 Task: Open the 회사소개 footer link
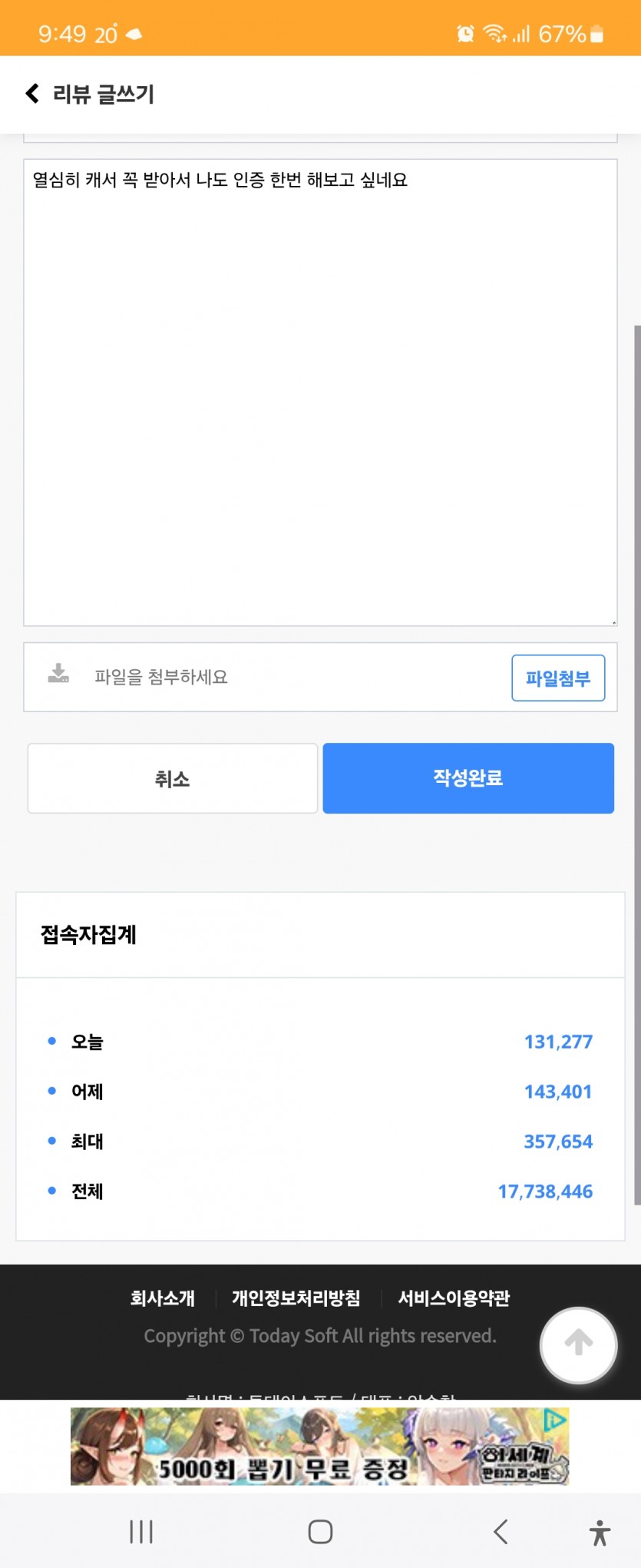(x=163, y=1298)
